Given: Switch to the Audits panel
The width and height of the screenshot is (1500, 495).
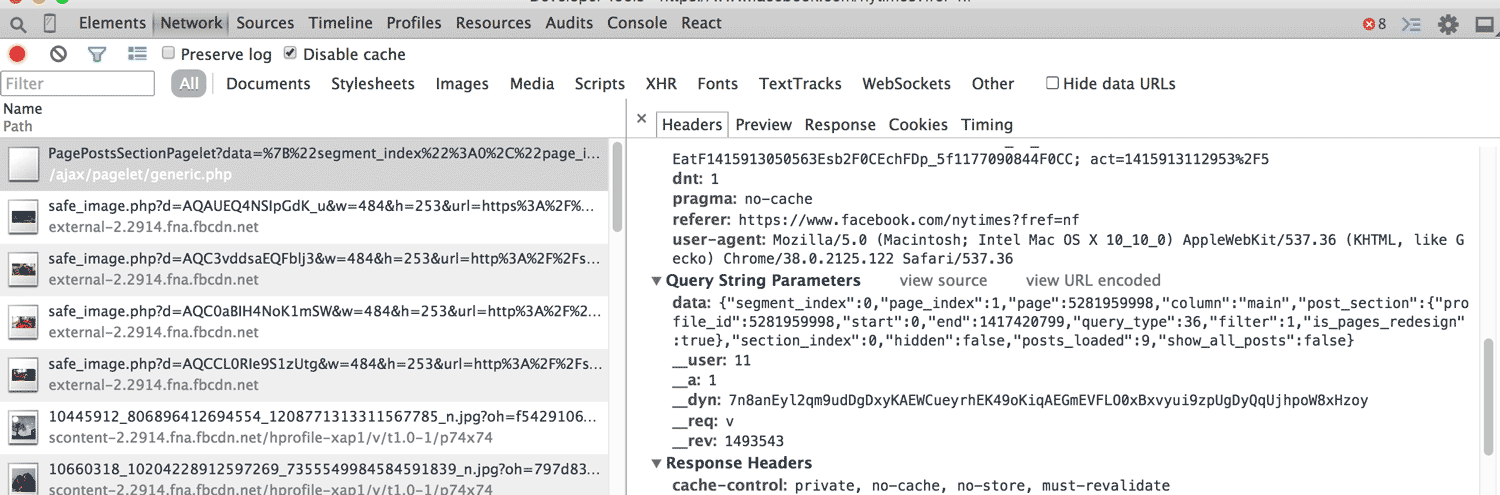Looking at the screenshot, I should [x=569, y=23].
